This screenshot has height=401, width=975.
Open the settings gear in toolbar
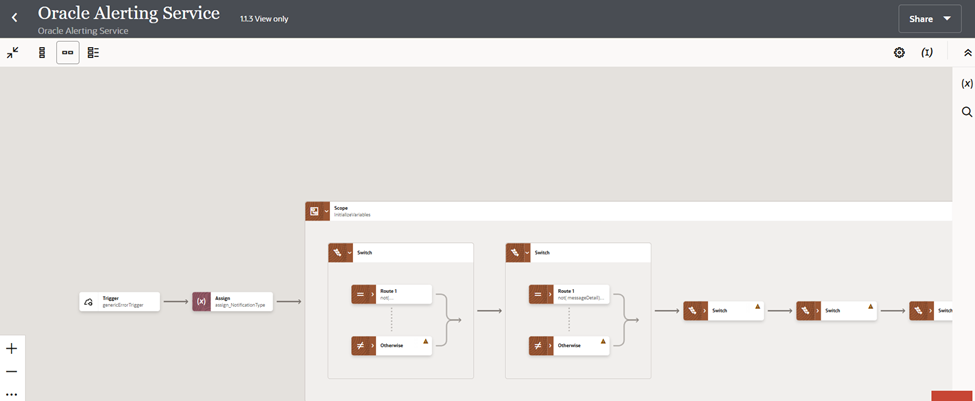pos(899,53)
